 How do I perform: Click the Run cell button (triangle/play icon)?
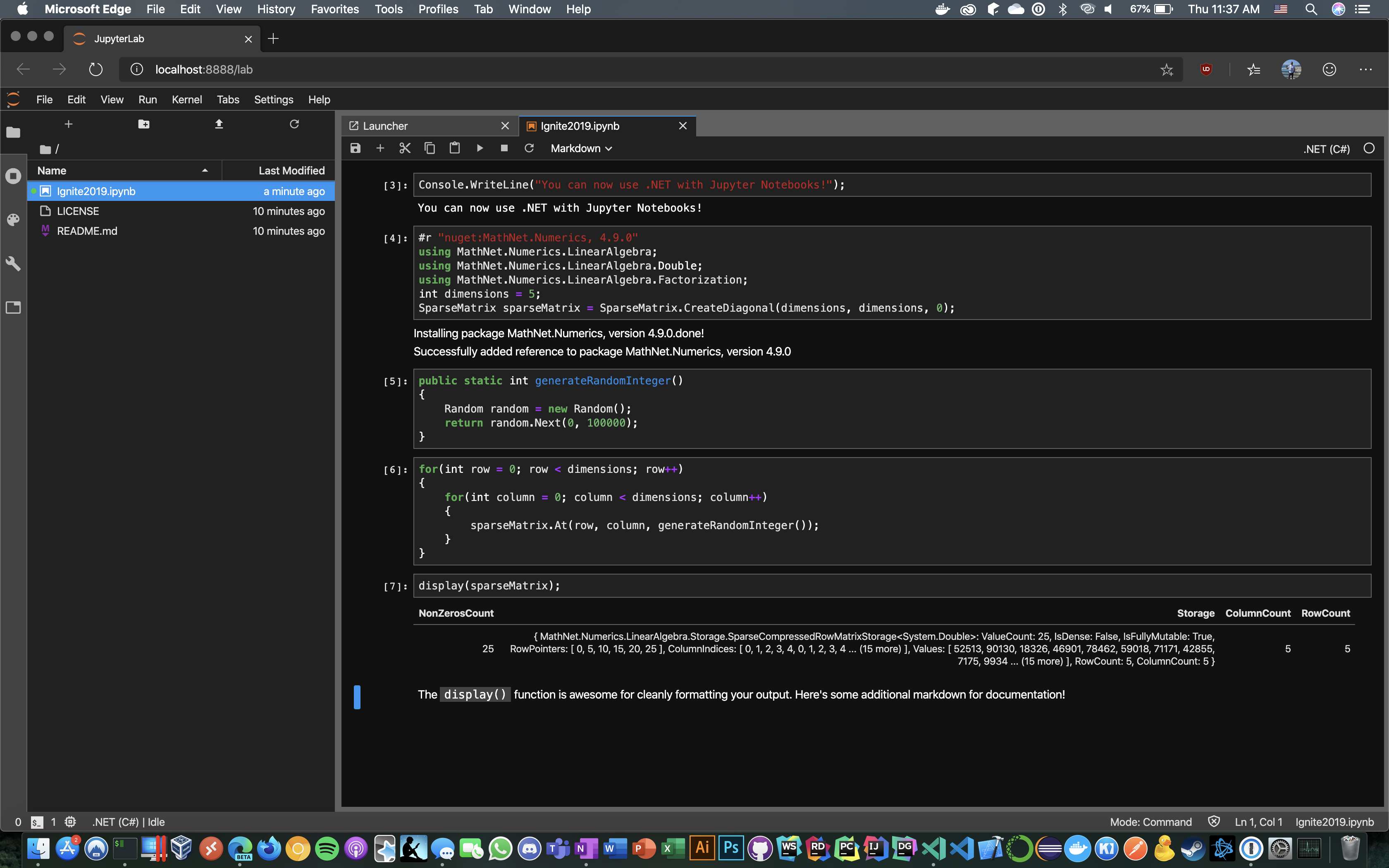click(x=479, y=148)
